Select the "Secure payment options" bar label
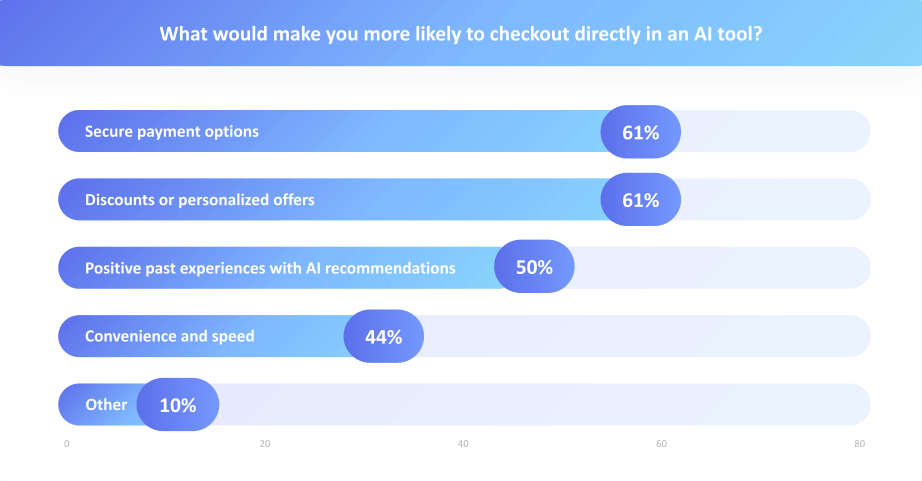 (x=172, y=131)
